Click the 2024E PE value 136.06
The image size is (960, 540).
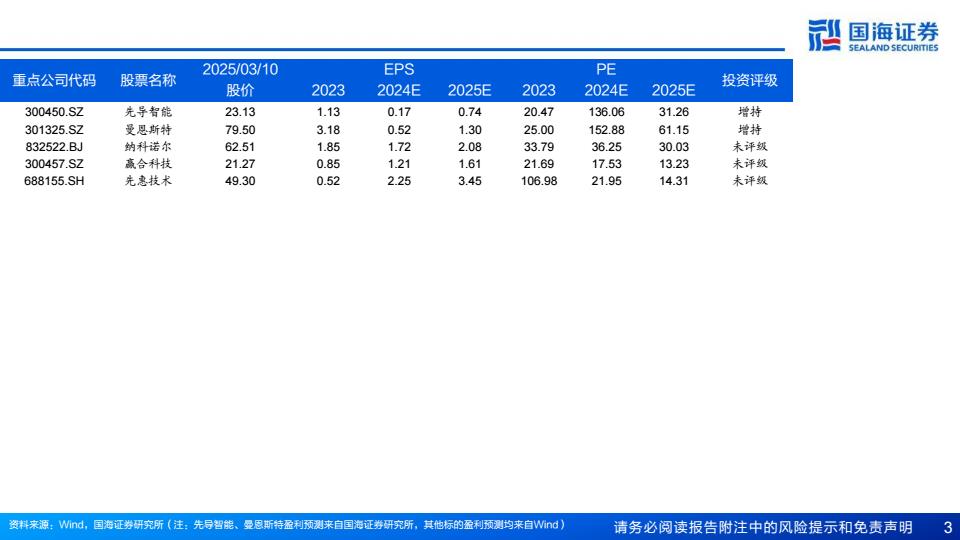(606, 112)
